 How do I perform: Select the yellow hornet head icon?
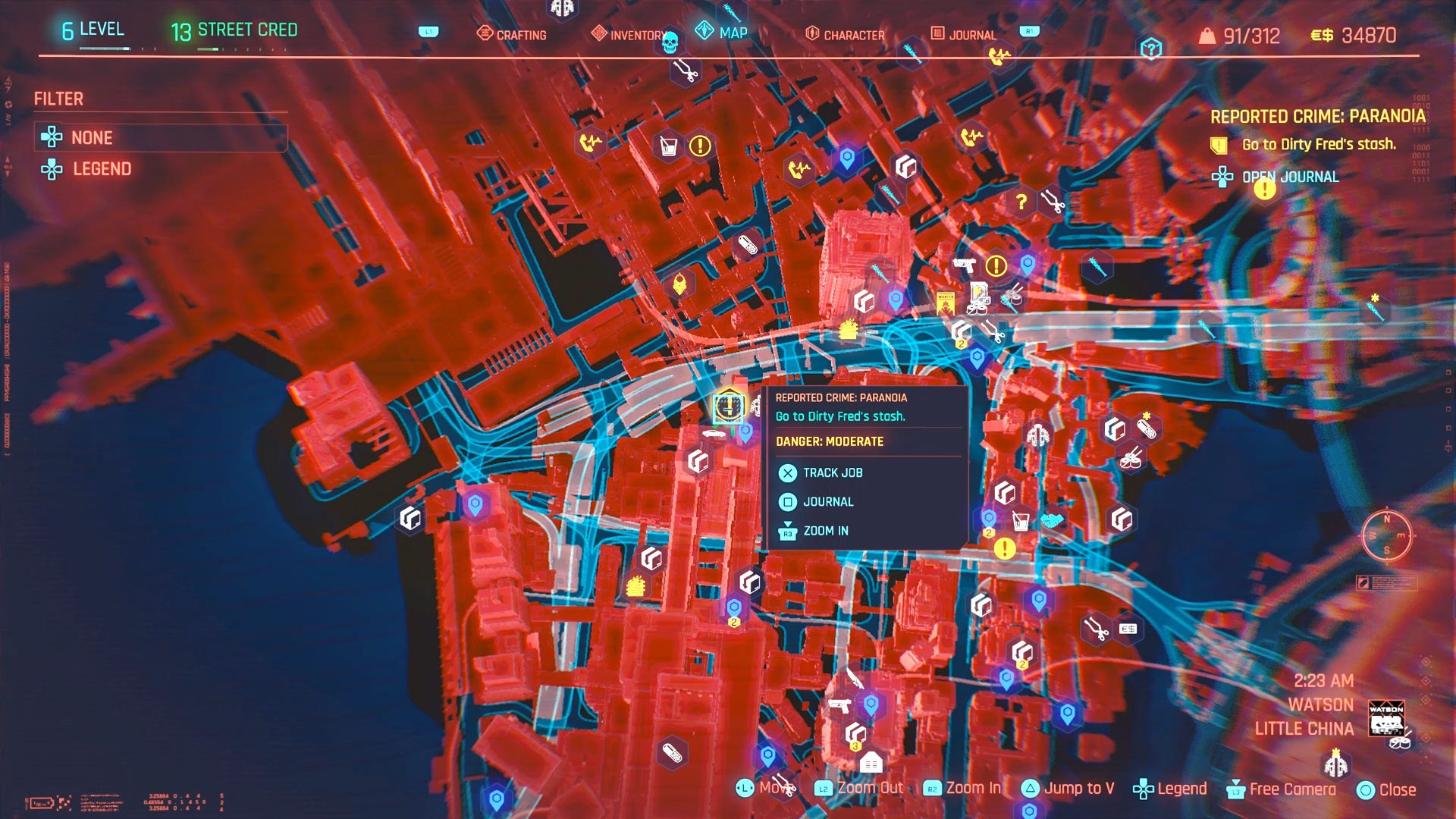(x=679, y=284)
